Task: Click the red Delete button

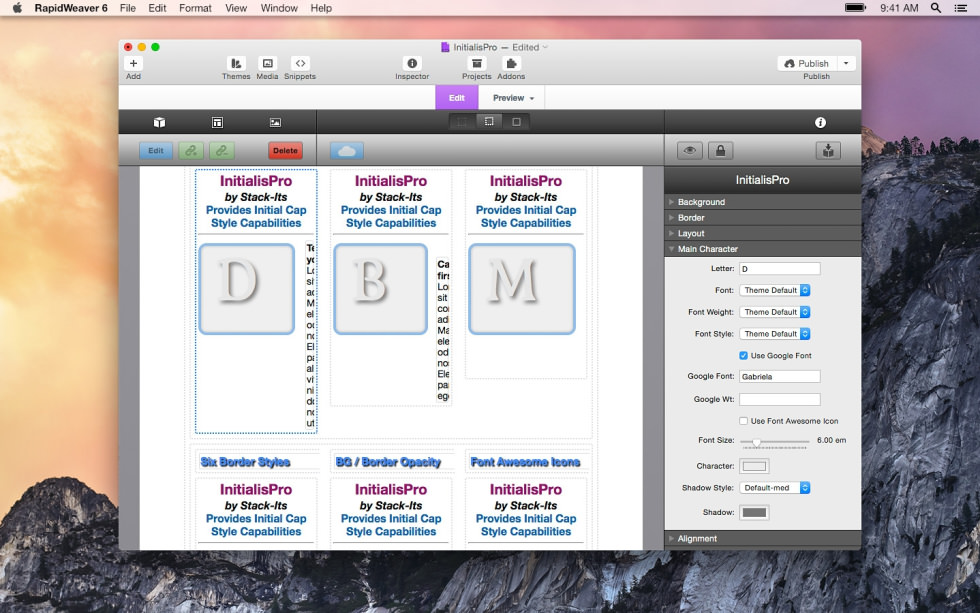Action: [x=285, y=151]
